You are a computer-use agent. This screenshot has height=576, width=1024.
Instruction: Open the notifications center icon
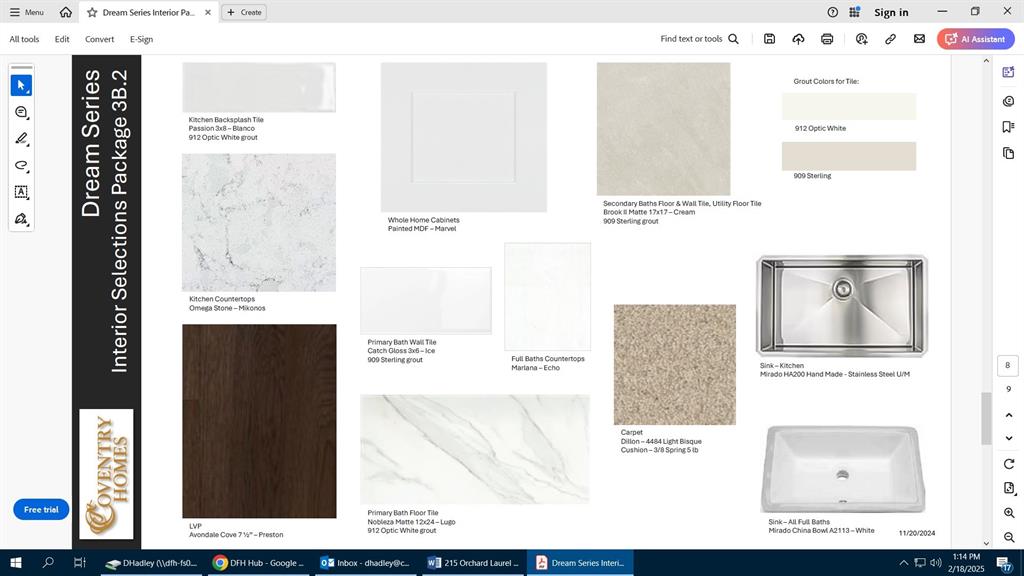pos(1004,562)
